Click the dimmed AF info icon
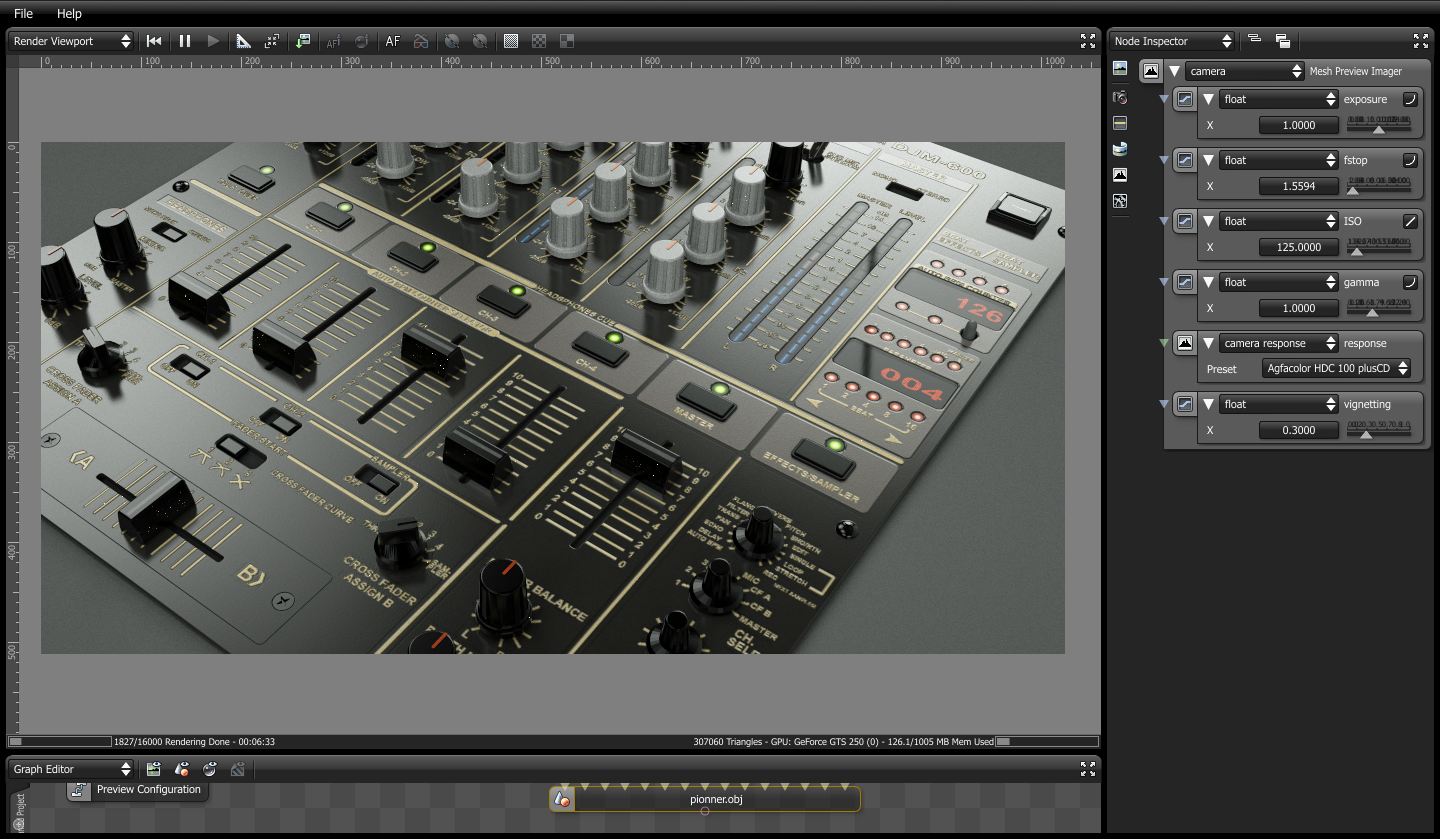The width and height of the screenshot is (1440, 839). [333, 41]
